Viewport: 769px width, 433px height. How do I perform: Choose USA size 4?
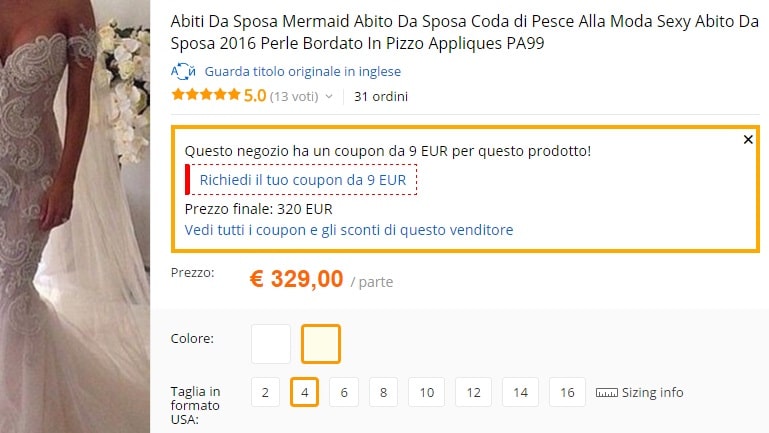coord(305,392)
